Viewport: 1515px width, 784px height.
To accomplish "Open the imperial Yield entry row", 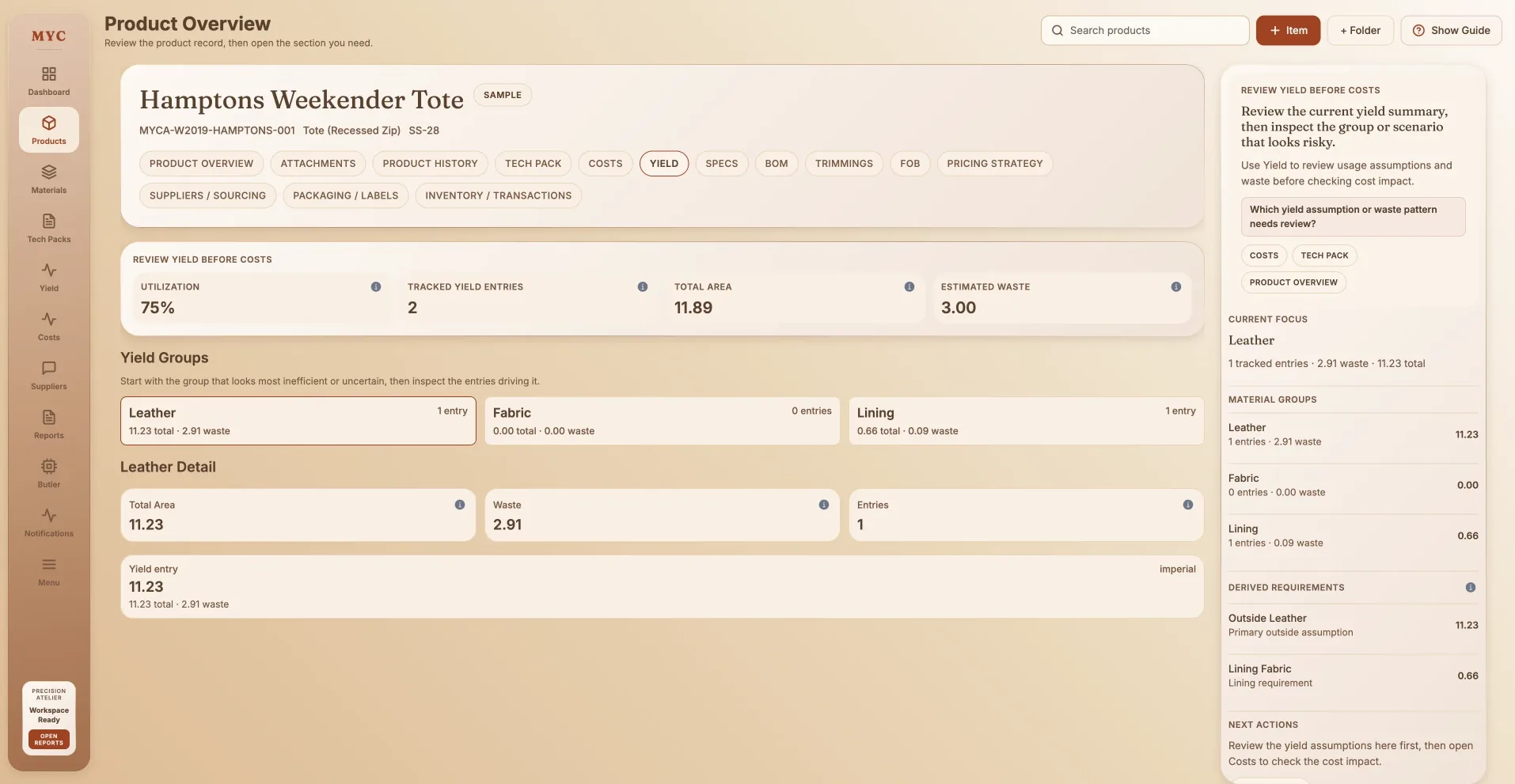I will click(x=662, y=586).
